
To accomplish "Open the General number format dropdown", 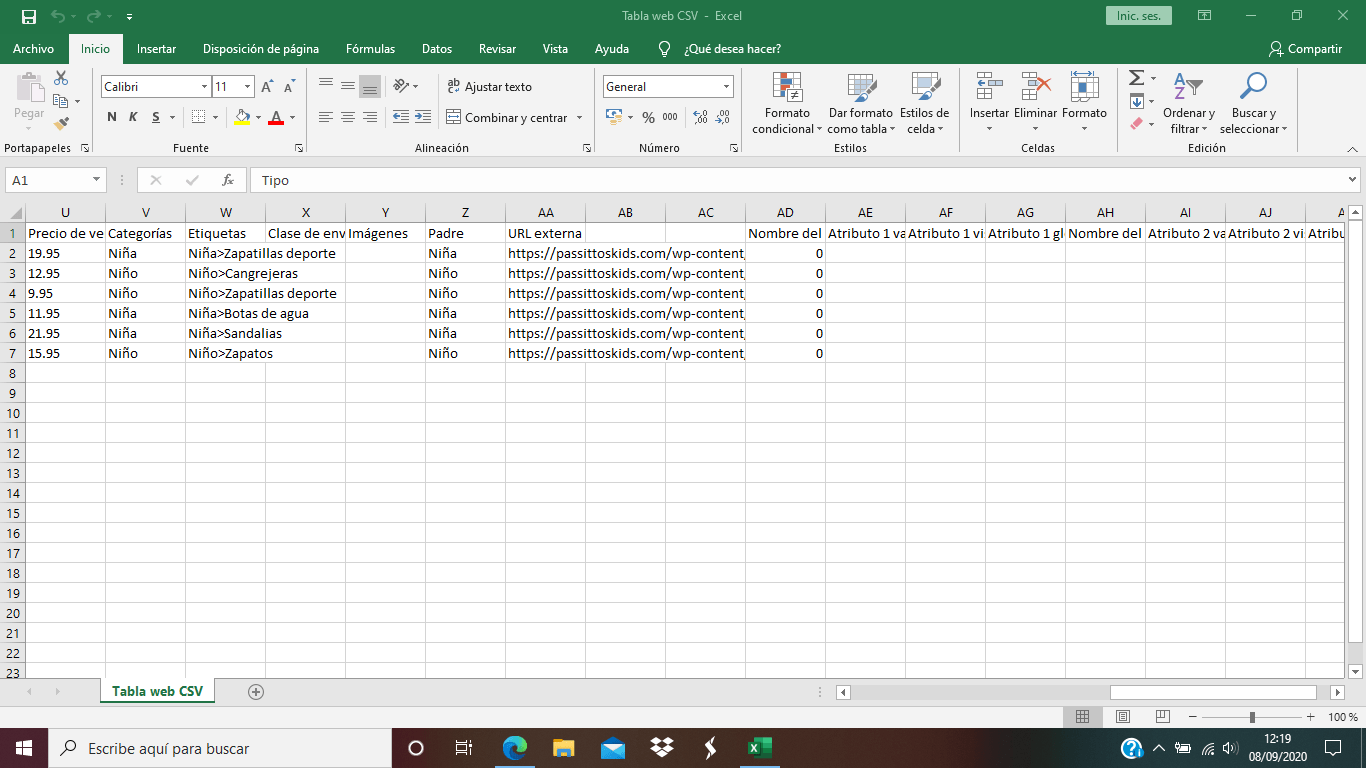I will click(x=726, y=87).
